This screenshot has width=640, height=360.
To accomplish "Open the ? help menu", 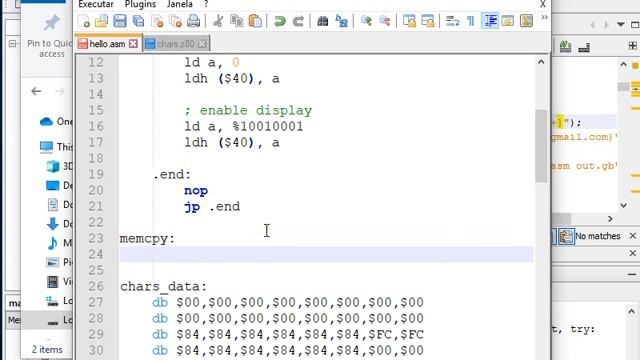I will tap(206, 4).
